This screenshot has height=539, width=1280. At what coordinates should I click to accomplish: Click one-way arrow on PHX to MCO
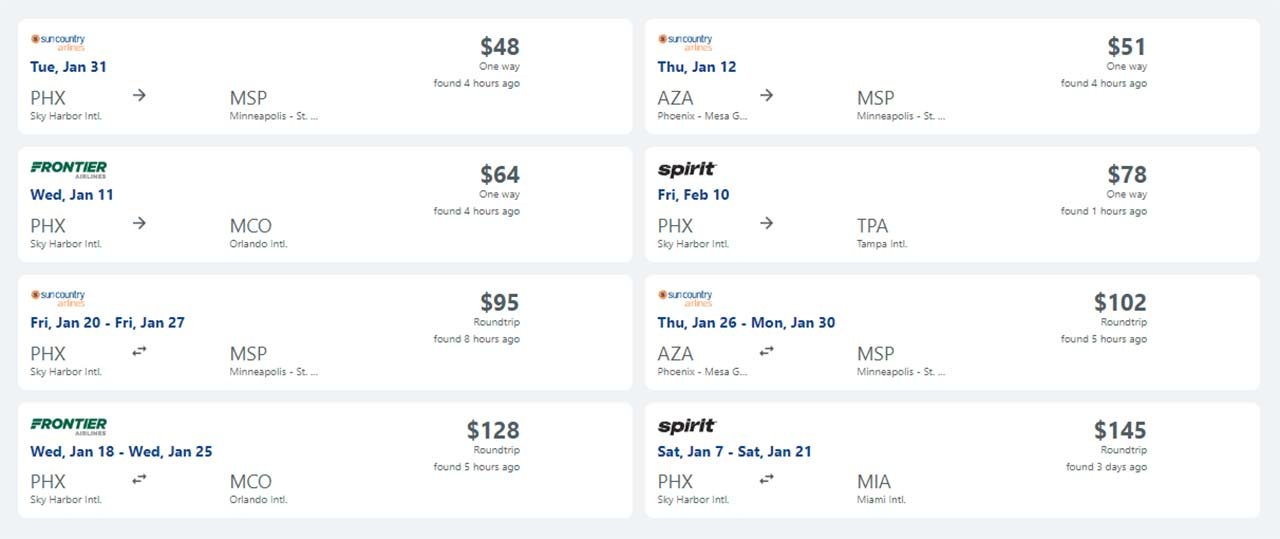pyautogui.click(x=139, y=223)
